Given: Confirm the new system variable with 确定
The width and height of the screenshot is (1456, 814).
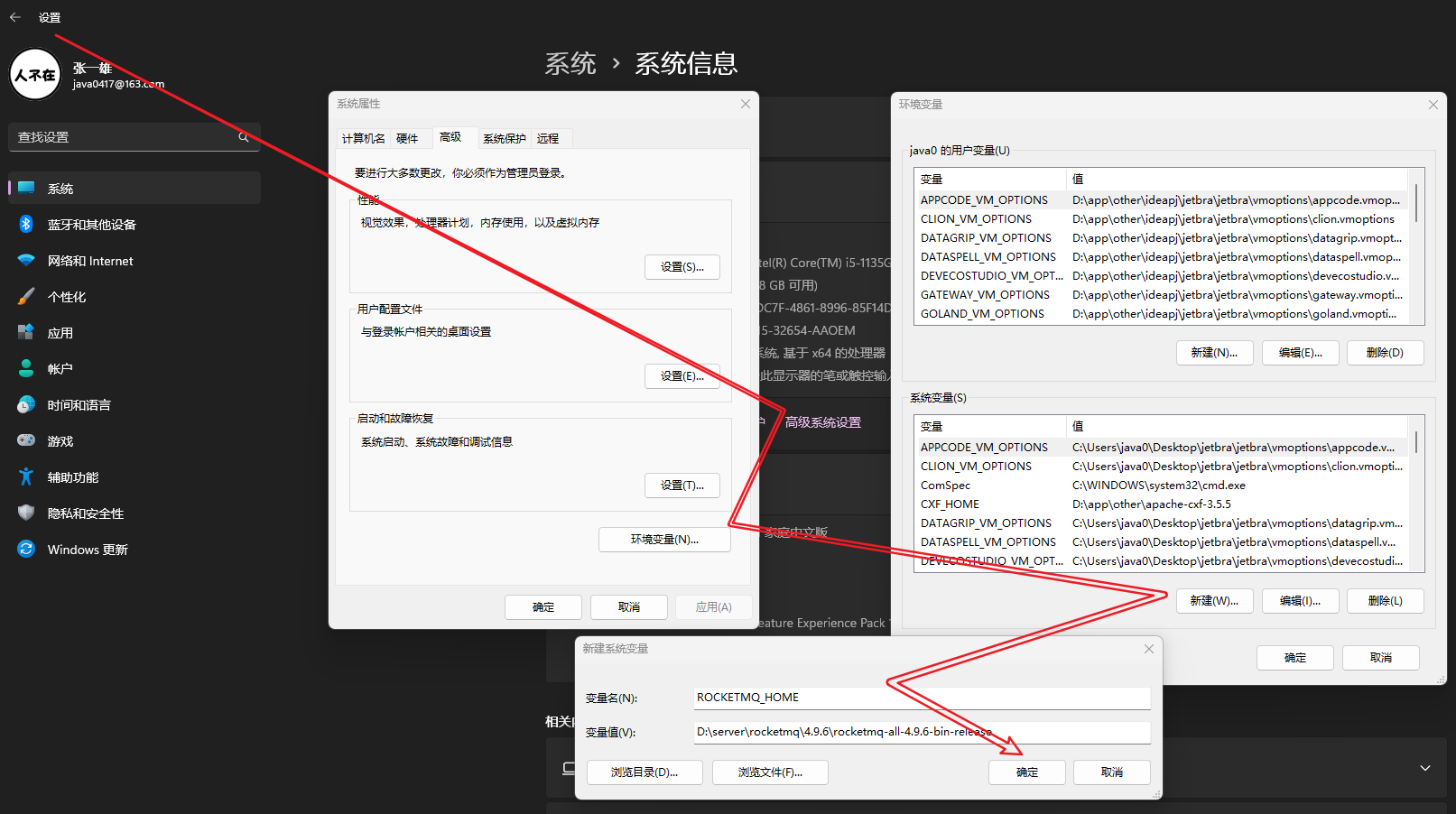Looking at the screenshot, I should pyautogui.click(x=1026, y=772).
